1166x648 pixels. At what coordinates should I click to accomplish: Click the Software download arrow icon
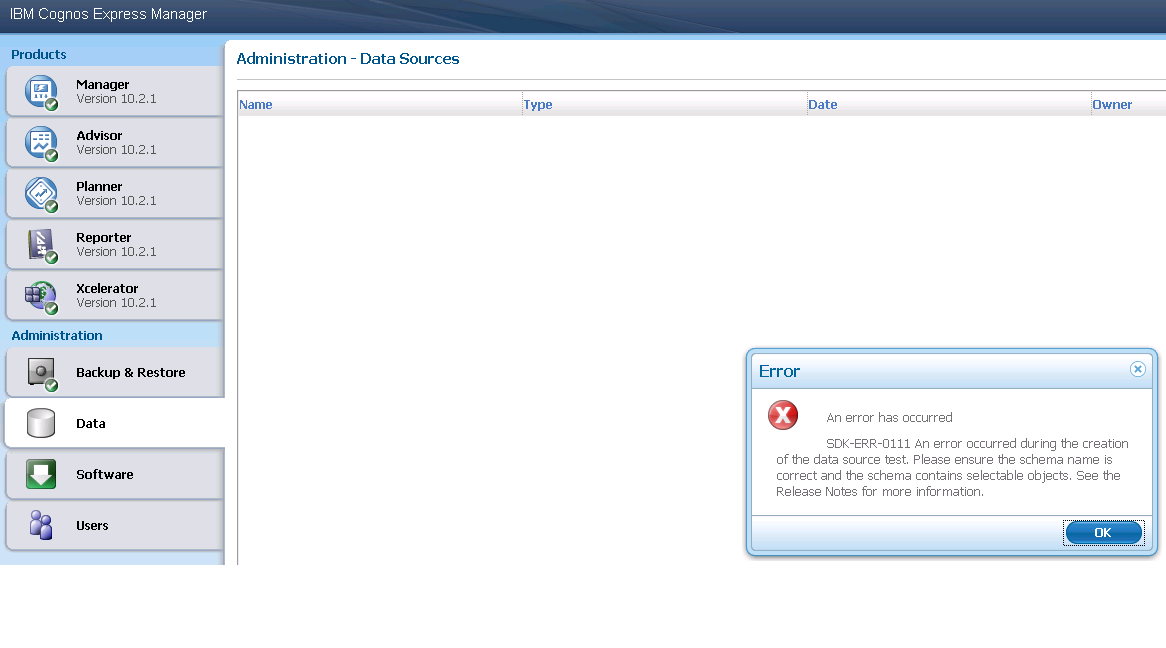tap(41, 474)
